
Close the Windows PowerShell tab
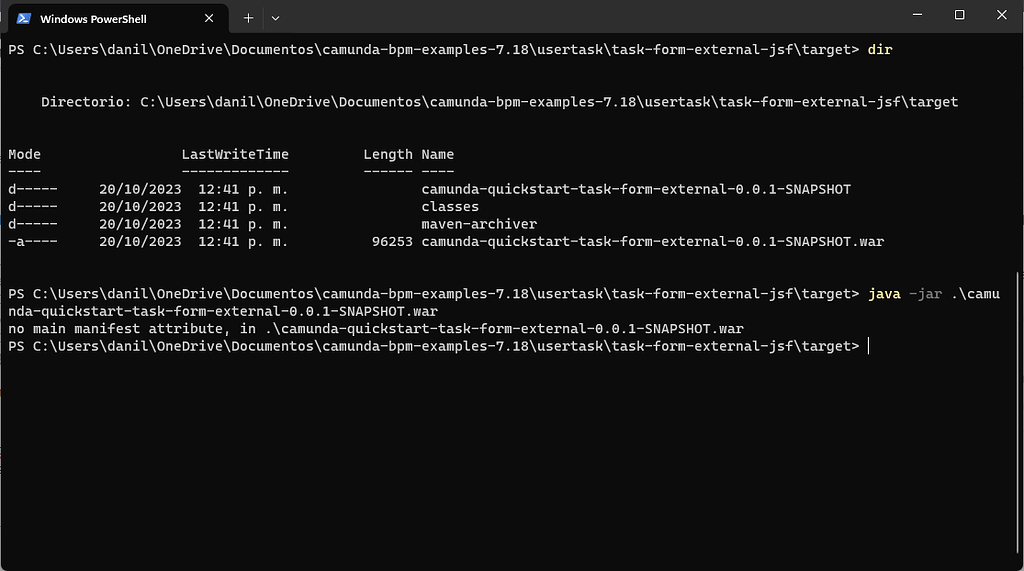click(209, 18)
